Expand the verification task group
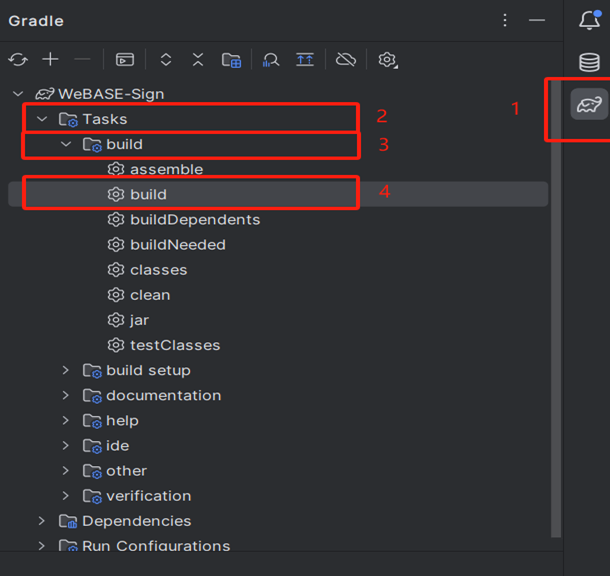Viewport: 610px width, 576px height. [65, 496]
